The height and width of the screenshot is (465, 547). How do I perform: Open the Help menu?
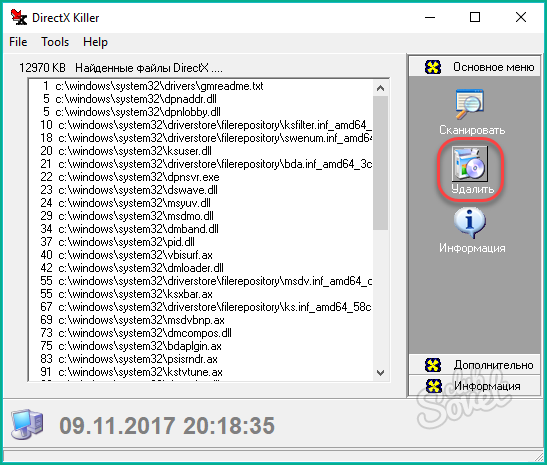click(95, 42)
